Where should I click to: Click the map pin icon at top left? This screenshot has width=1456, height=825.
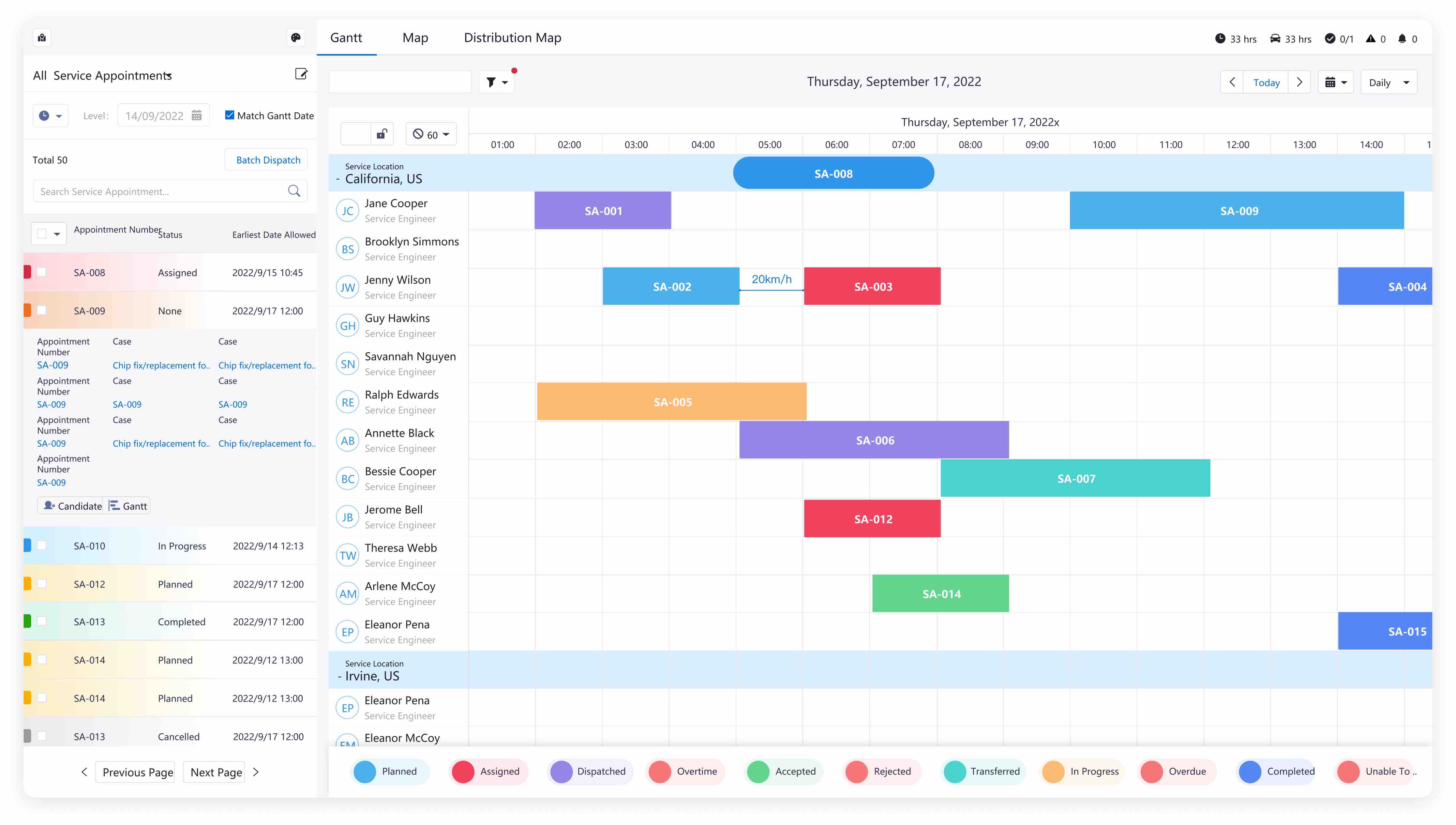click(42, 38)
